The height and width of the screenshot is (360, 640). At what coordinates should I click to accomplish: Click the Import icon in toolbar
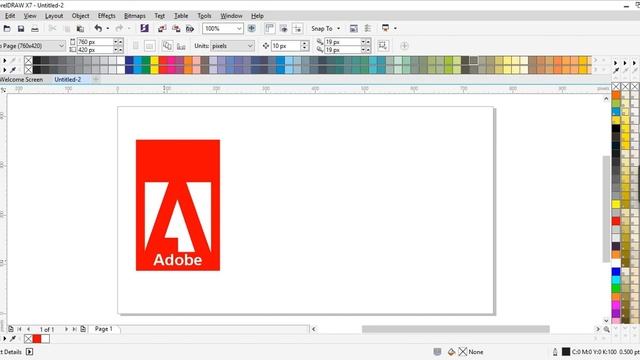click(x=162, y=29)
